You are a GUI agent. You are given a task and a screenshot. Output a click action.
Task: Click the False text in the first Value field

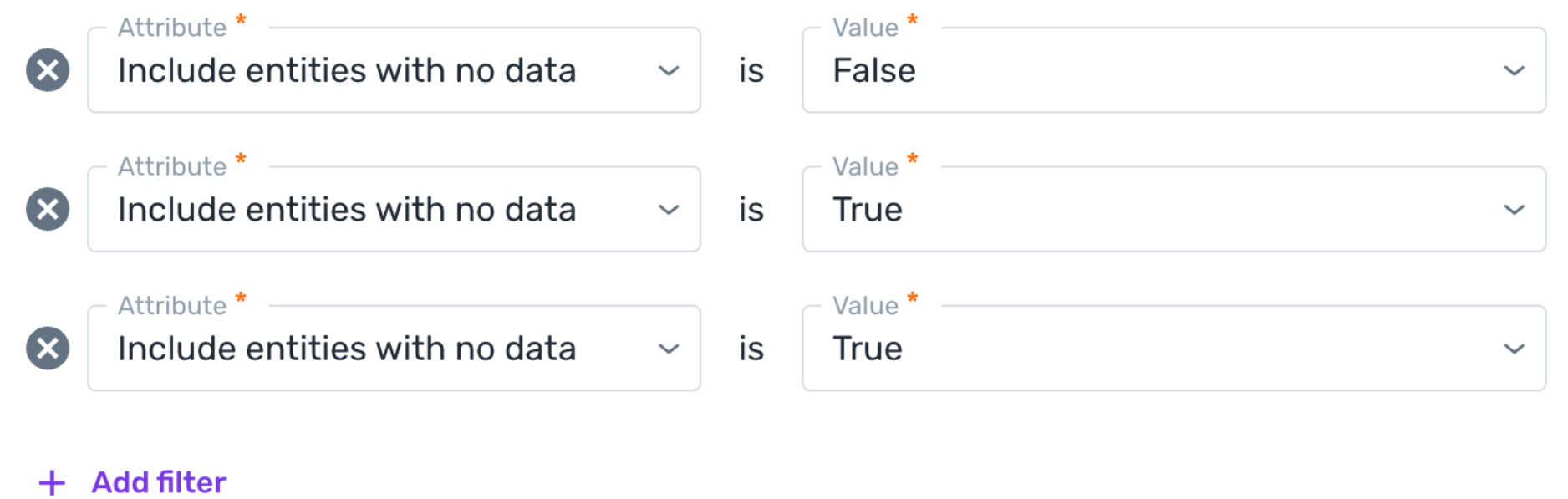(x=874, y=70)
